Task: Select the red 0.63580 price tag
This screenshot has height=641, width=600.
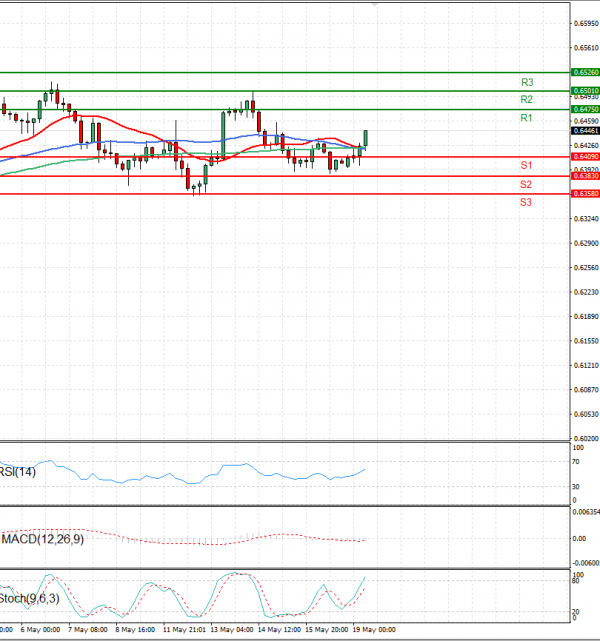Action: click(x=586, y=193)
